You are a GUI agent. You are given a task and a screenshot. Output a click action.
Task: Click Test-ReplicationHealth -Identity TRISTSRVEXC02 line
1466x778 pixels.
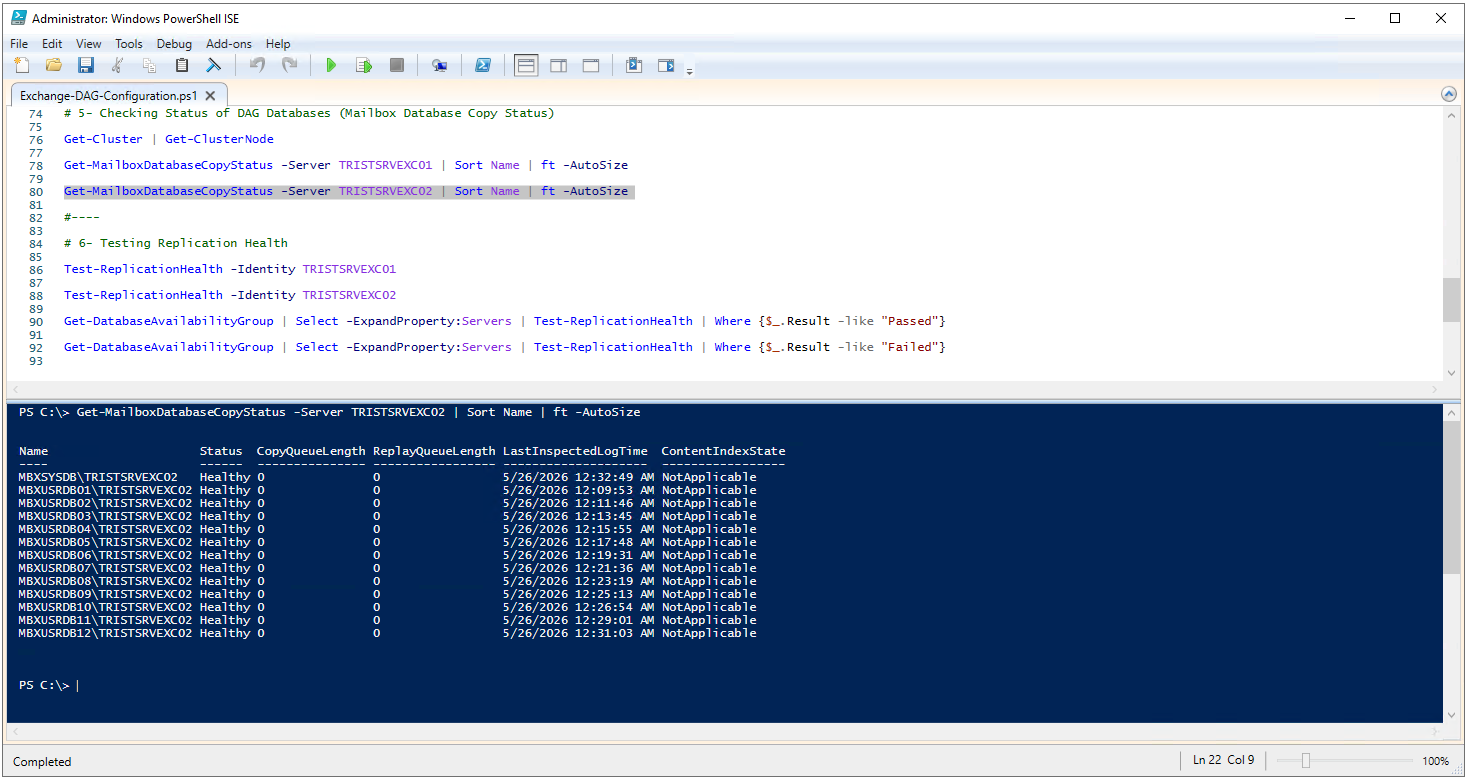coord(230,295)
